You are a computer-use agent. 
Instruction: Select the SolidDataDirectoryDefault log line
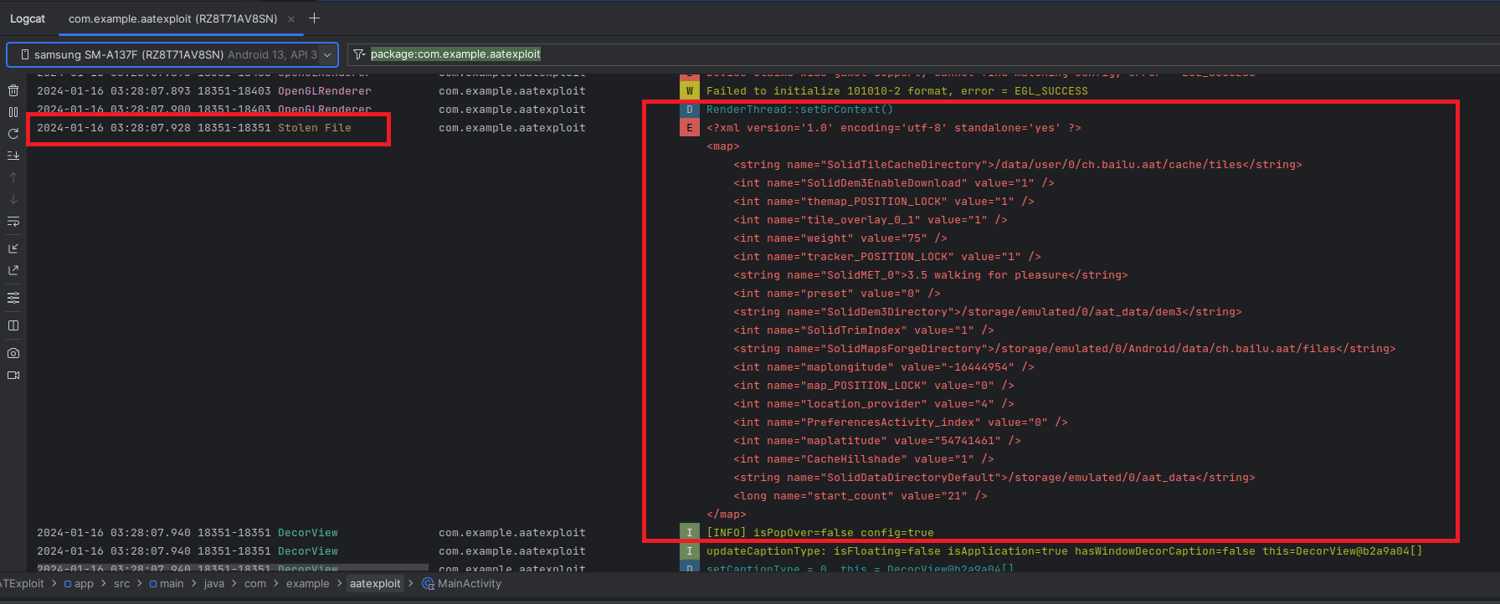click(x=994, y=478)
